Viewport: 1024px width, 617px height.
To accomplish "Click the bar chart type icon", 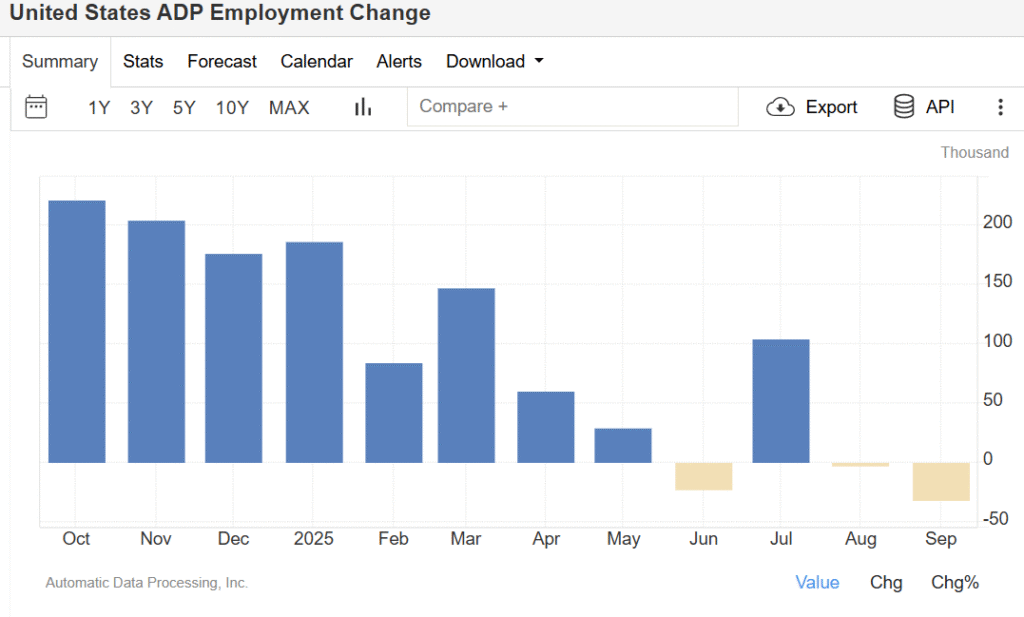I will pos(363,107).
